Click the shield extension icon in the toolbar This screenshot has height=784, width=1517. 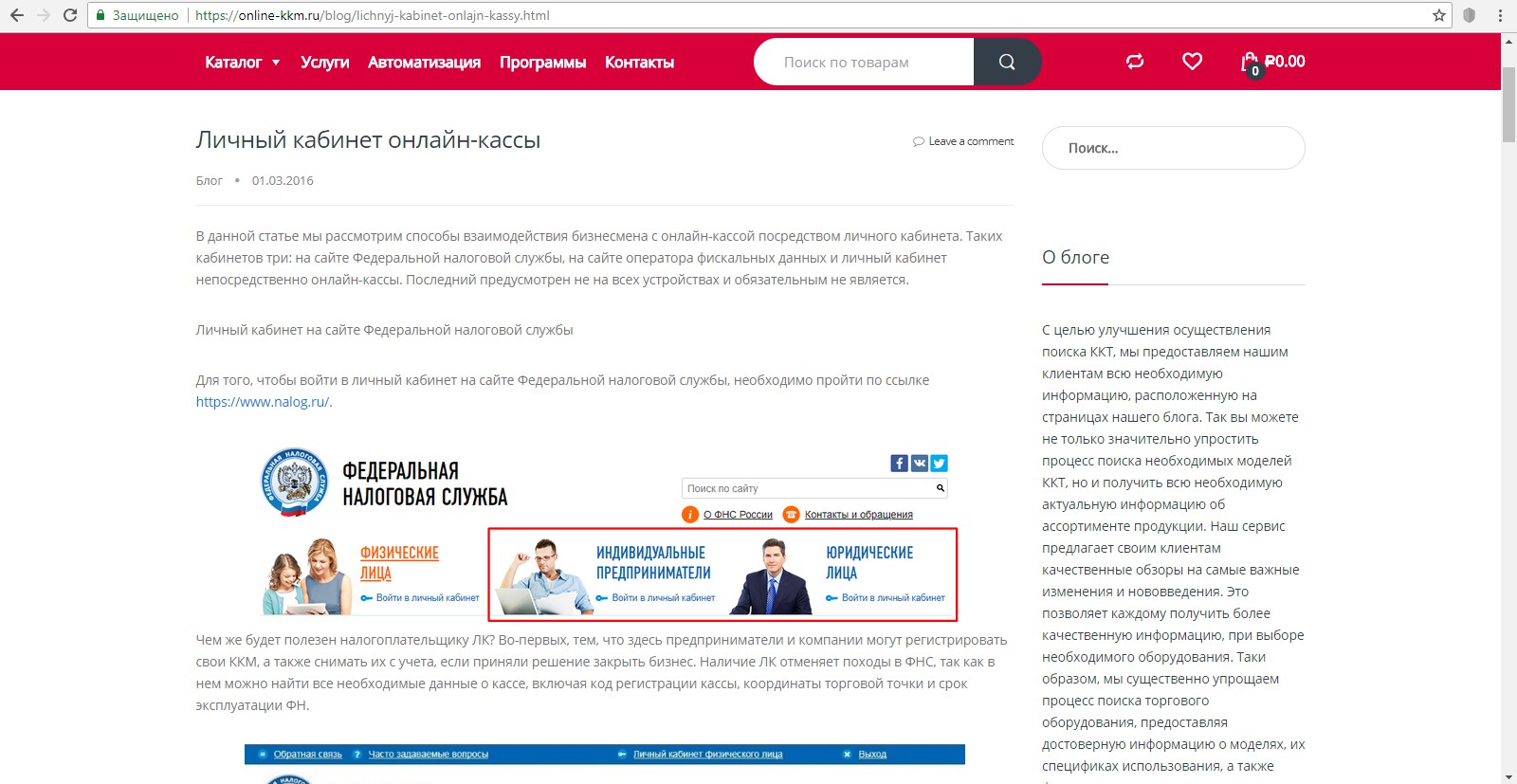pyautogui.click(x=1470, y=15)
